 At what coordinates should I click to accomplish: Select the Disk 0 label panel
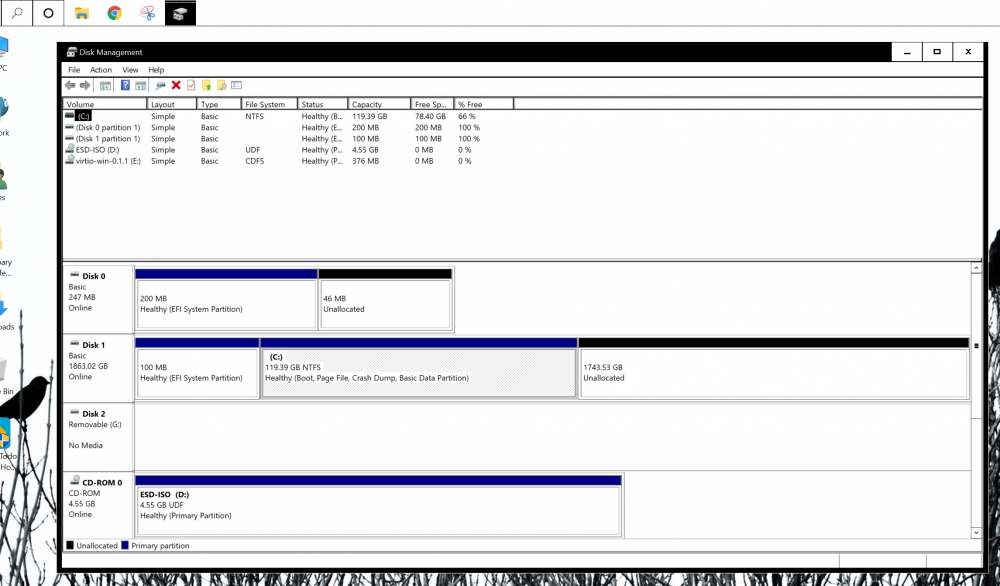point(98,299)
